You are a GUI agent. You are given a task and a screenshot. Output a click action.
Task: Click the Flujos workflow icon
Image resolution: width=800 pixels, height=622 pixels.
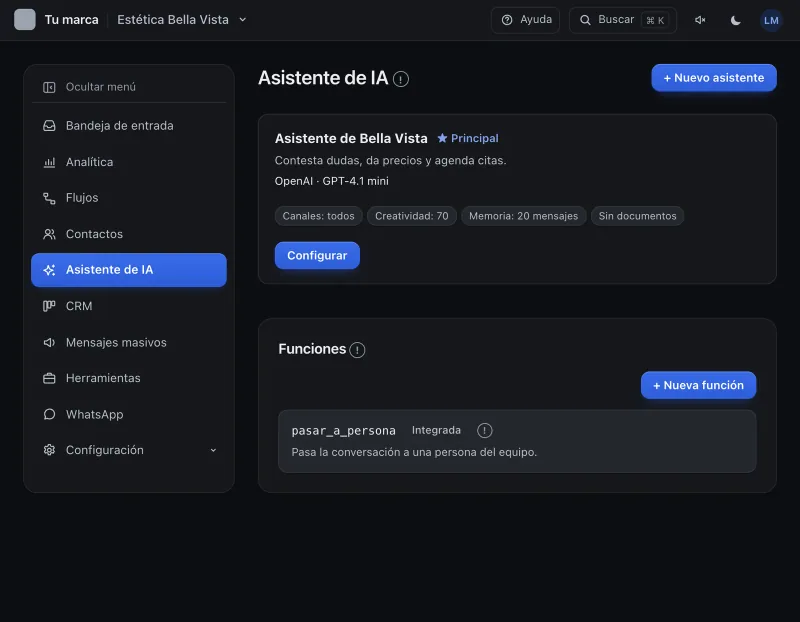(x=49, y=198)
